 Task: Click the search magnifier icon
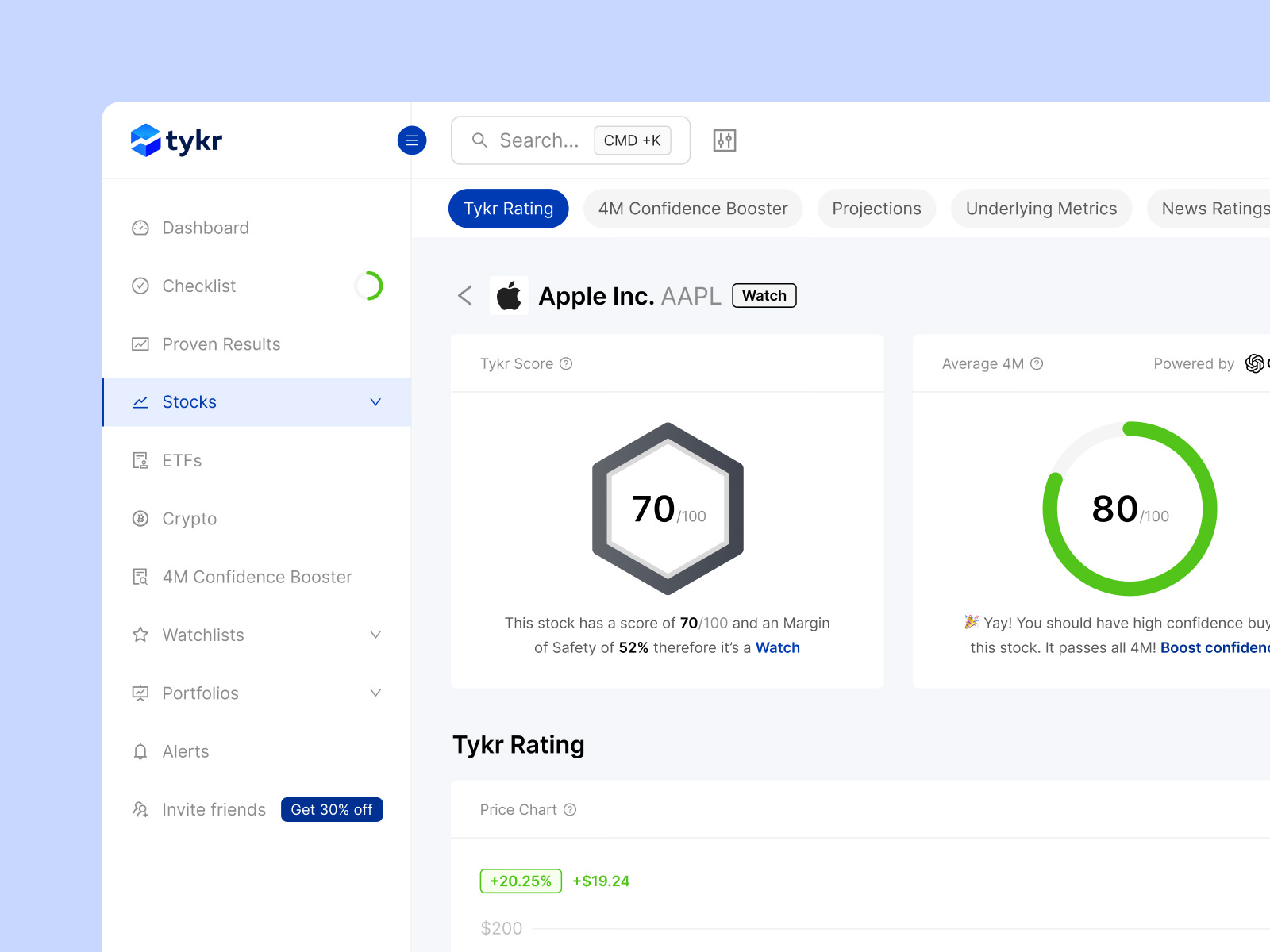(x=479, y=140)
